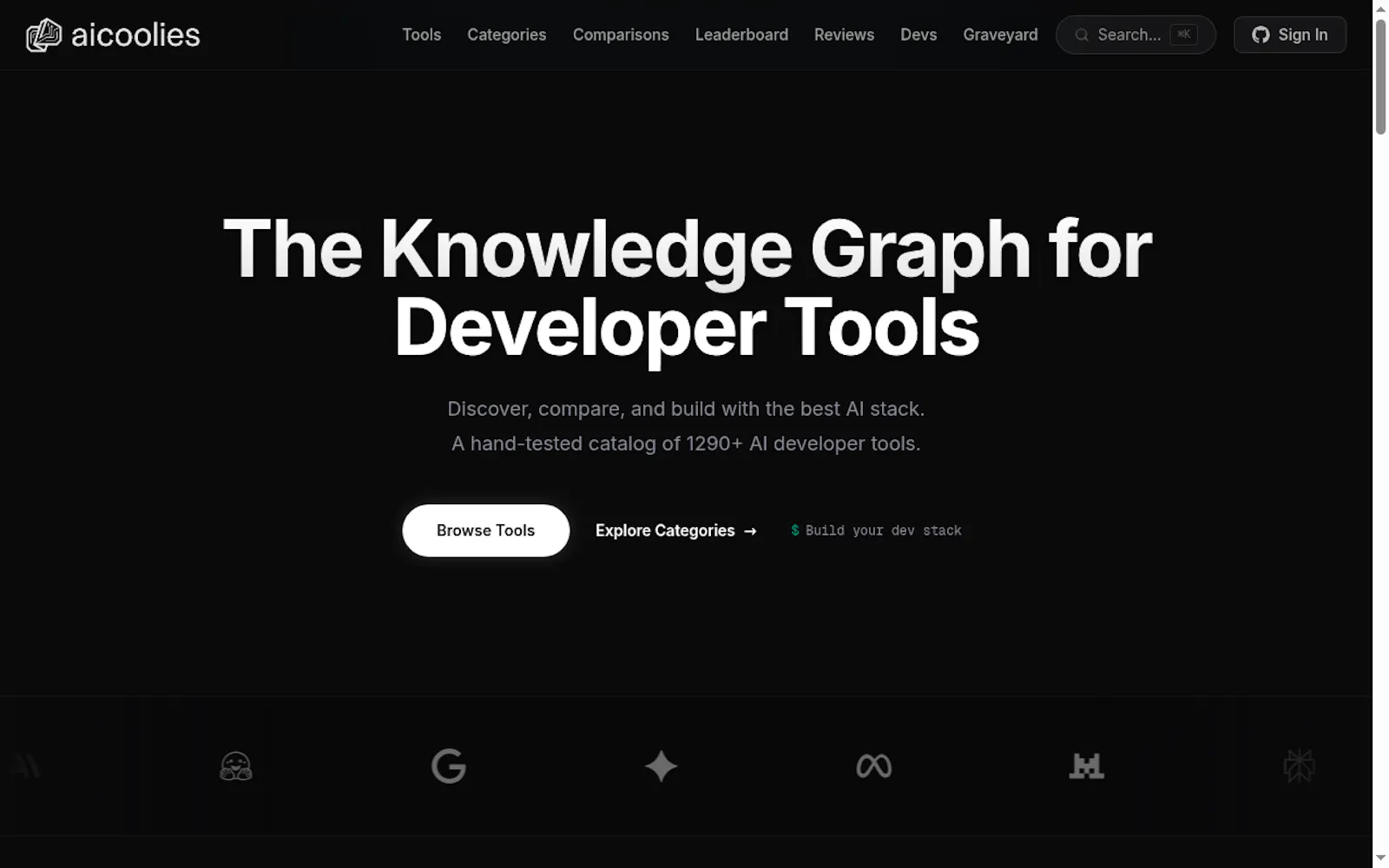Click the 'Discover, compare, and build' subtitle
Viewport: 1389px width, 868px height.
coord(686,409)
